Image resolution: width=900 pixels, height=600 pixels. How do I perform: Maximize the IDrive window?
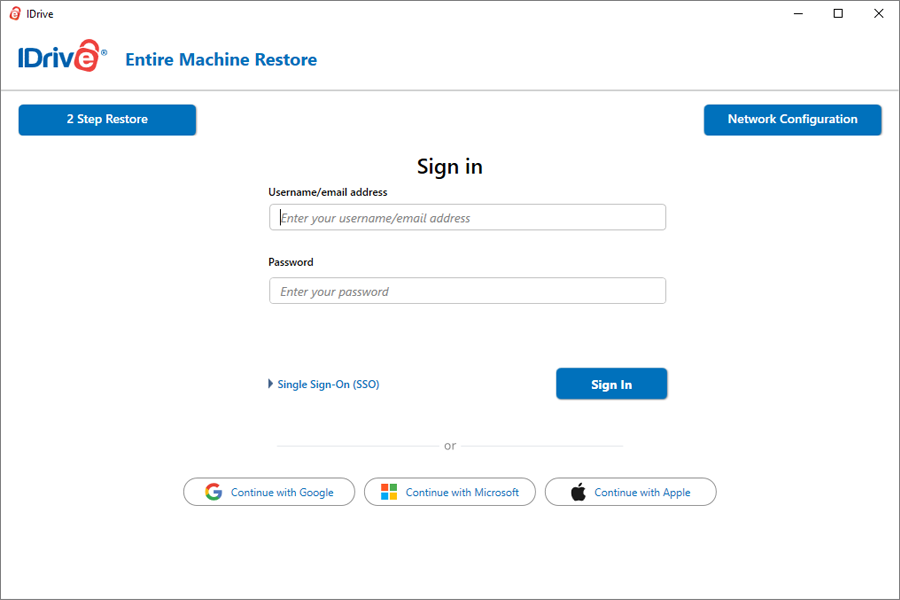838,14
